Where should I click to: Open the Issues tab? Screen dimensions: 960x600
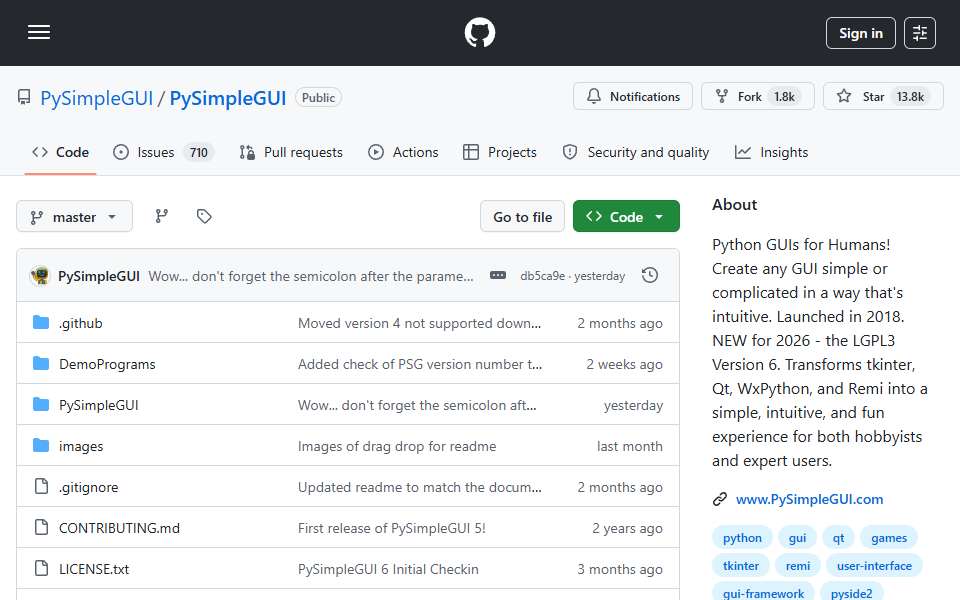163,152
